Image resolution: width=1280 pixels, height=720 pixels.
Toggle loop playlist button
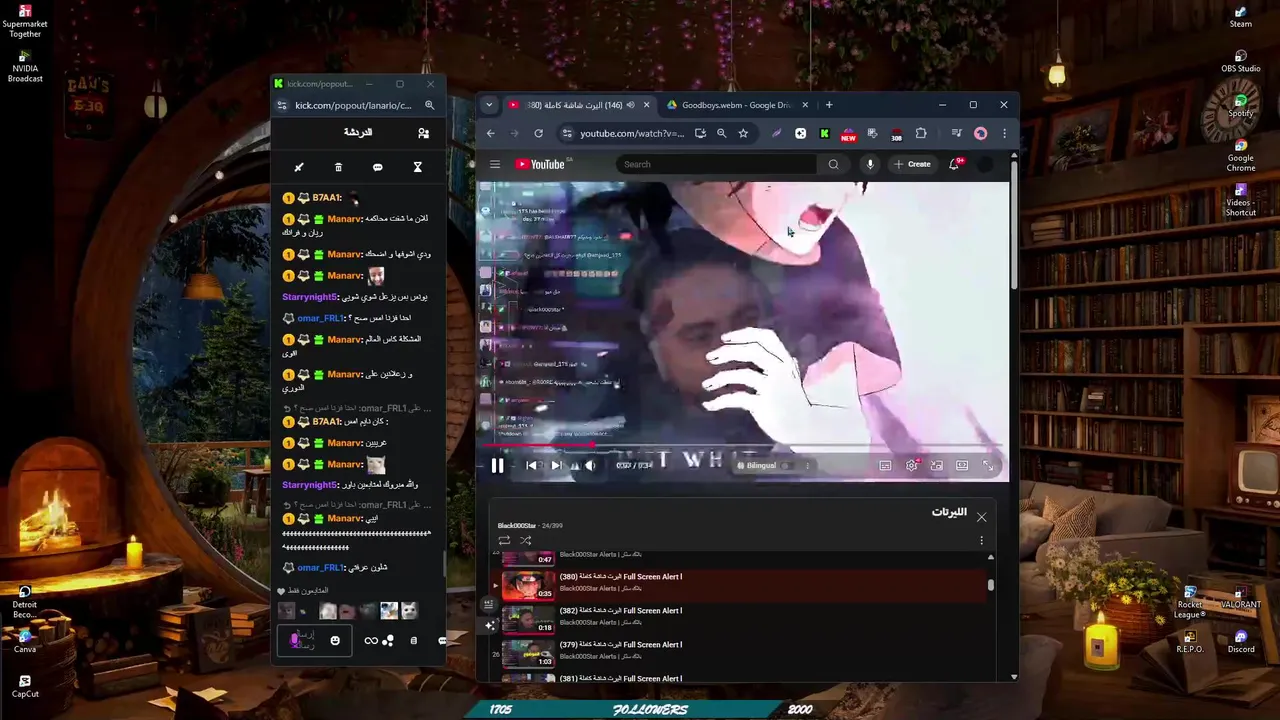point(504,540)
